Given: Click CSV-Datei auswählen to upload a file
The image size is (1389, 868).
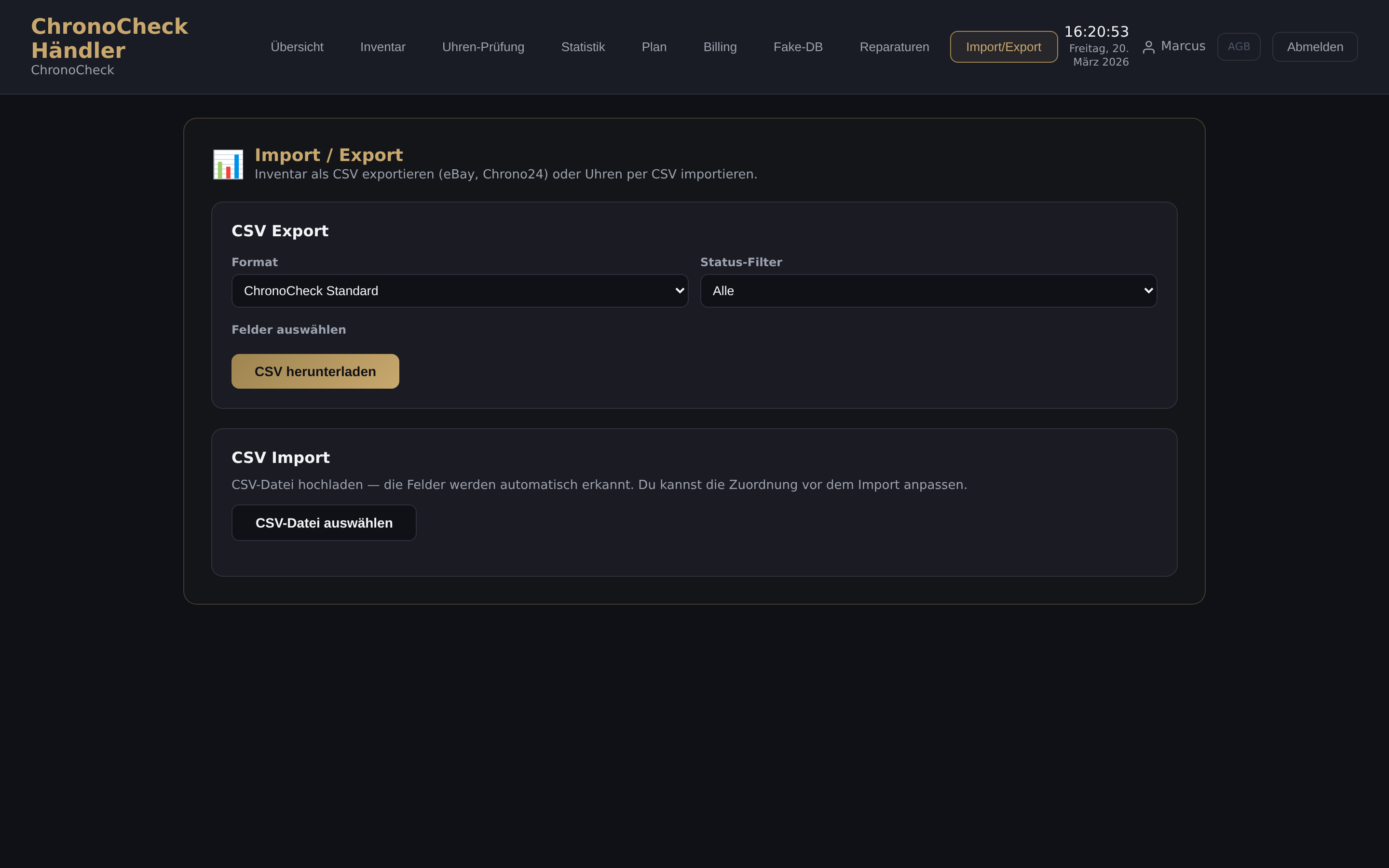Looking at the screenshot, I should click(324, 522).
